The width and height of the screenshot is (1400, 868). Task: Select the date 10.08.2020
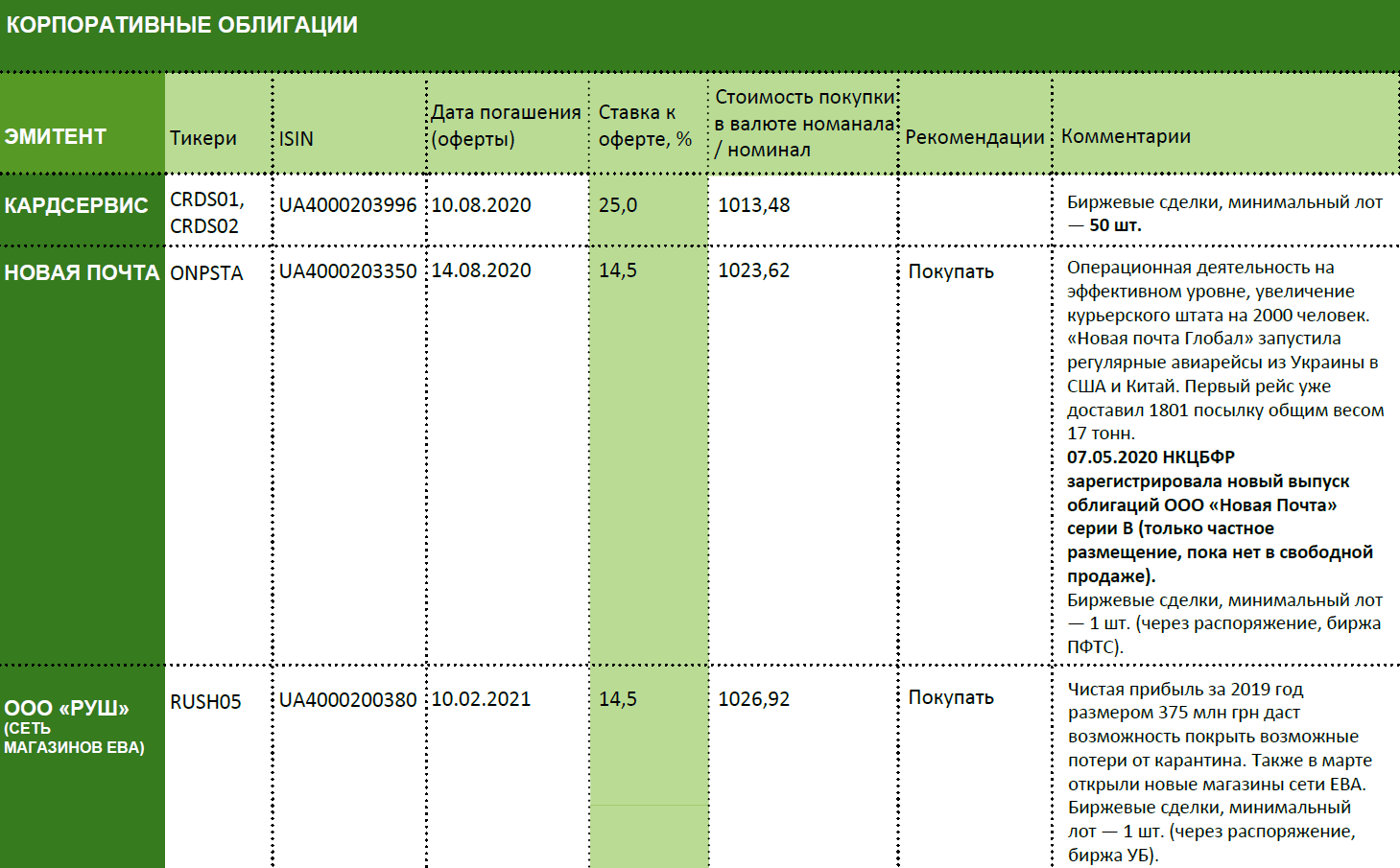tap(481, 205)
